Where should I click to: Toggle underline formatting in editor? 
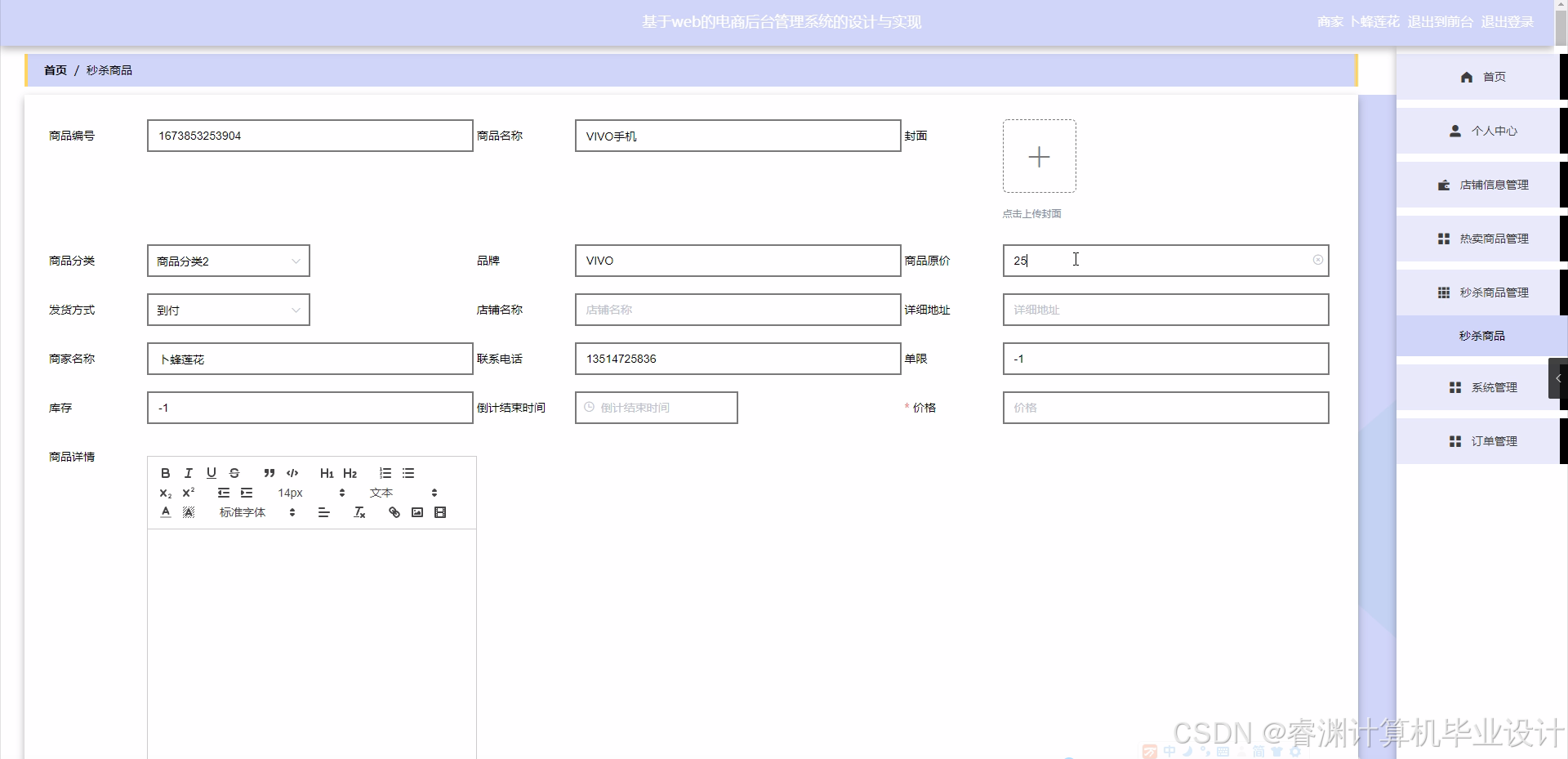pos(212,473)
